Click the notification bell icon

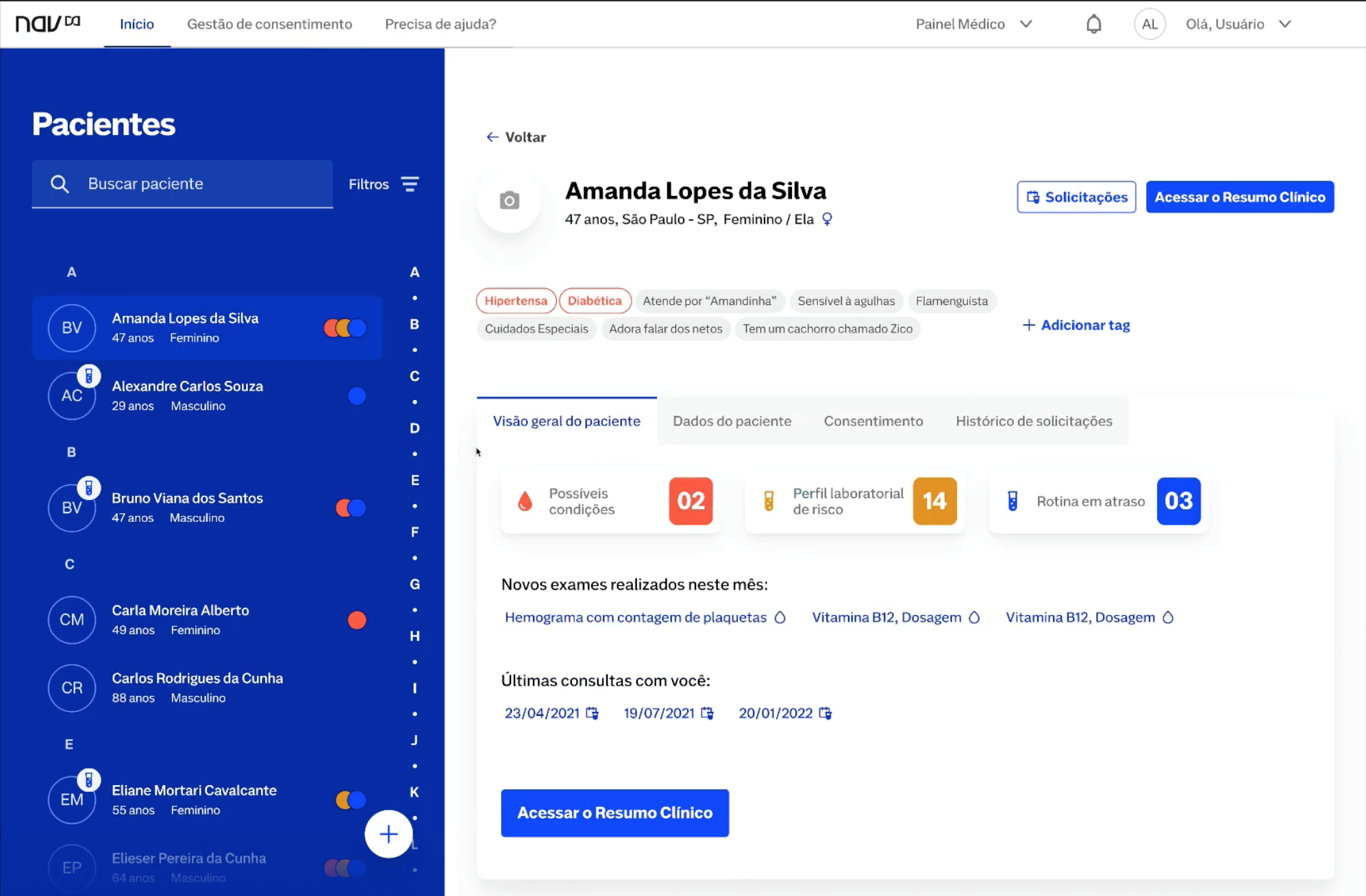(1093, 24)
